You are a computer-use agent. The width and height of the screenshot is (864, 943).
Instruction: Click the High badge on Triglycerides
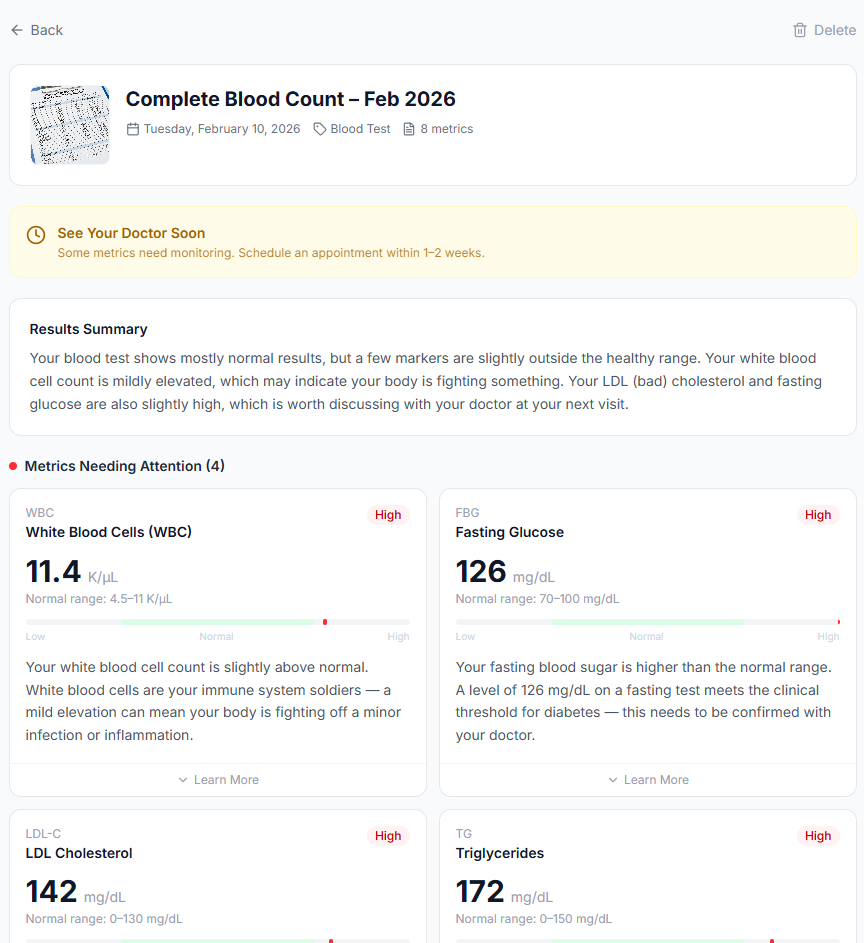[x=818, y=836]
